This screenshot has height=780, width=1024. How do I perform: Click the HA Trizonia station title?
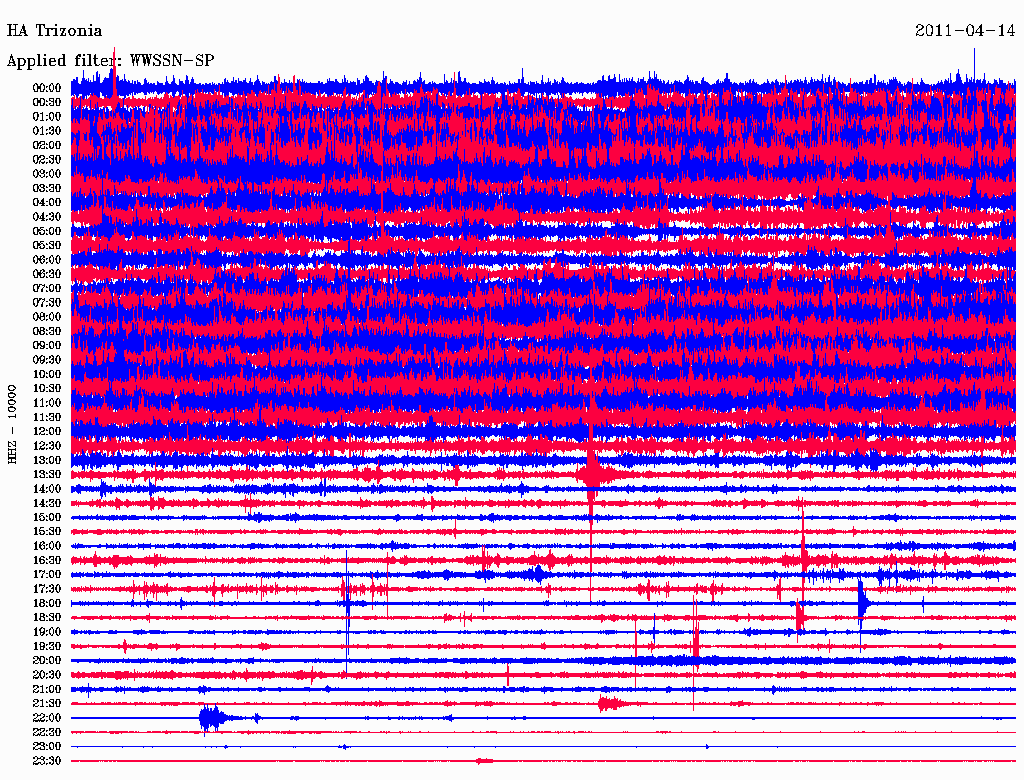pos(55,30)
